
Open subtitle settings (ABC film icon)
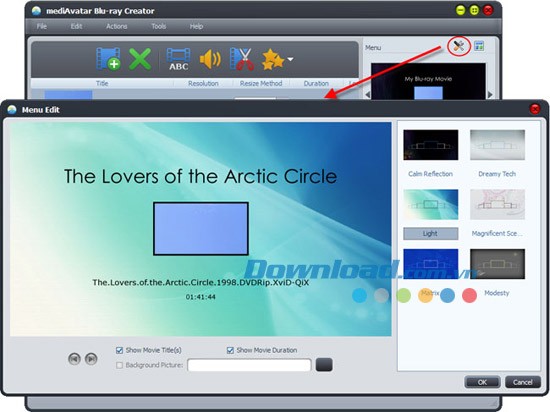[x=179, y=59]
